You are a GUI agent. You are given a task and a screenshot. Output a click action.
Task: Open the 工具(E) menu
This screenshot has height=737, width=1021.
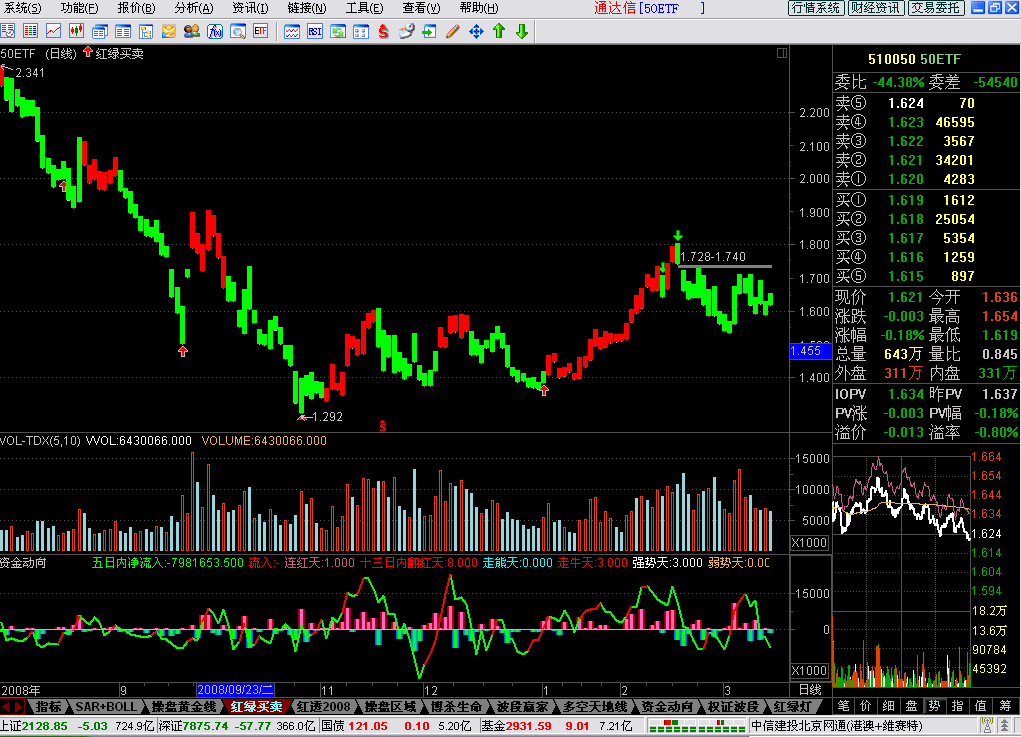click(x=364, y=8)
